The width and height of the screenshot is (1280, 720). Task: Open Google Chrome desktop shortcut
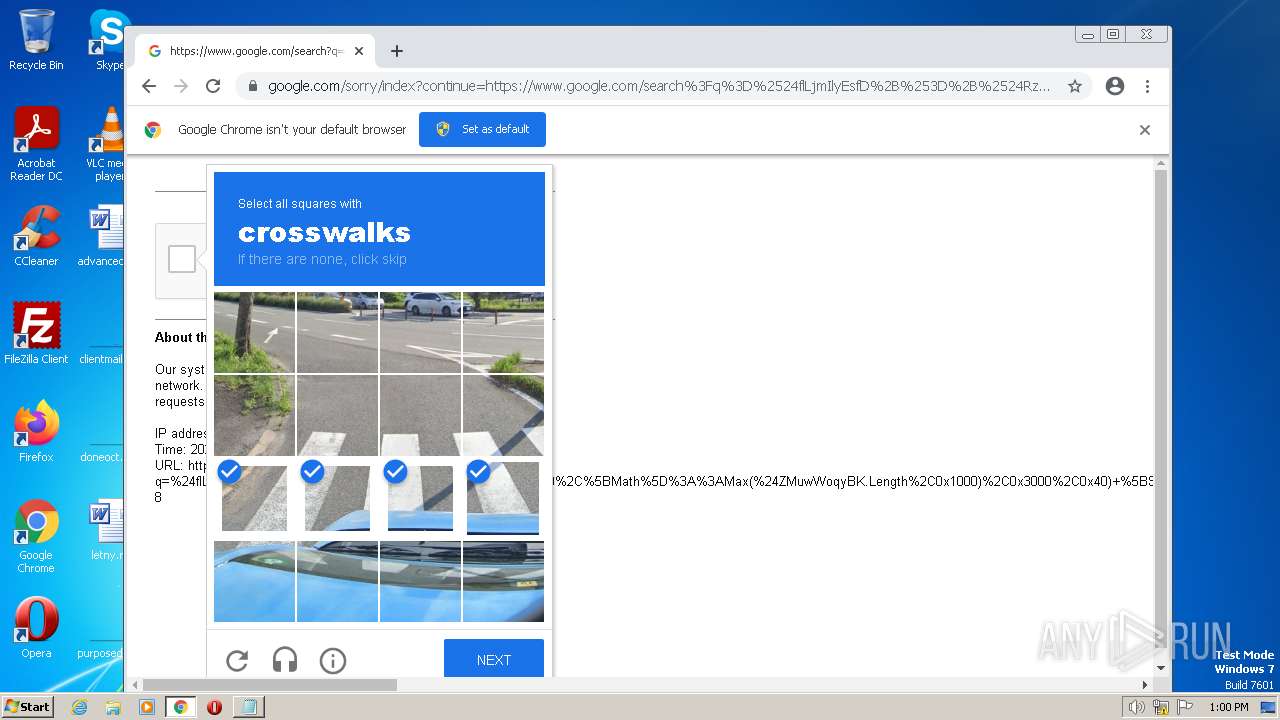point(36,536)
